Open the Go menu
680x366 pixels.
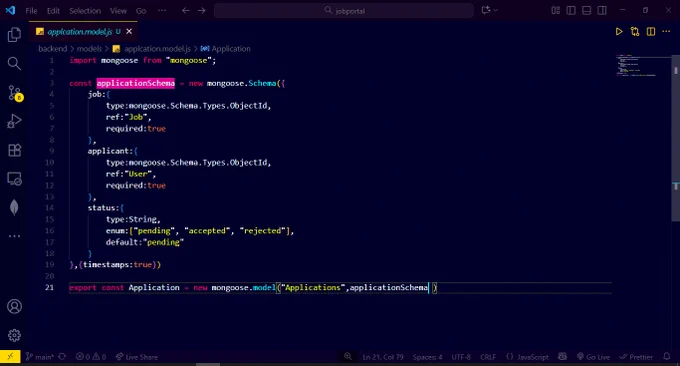[x=141, y=10]
